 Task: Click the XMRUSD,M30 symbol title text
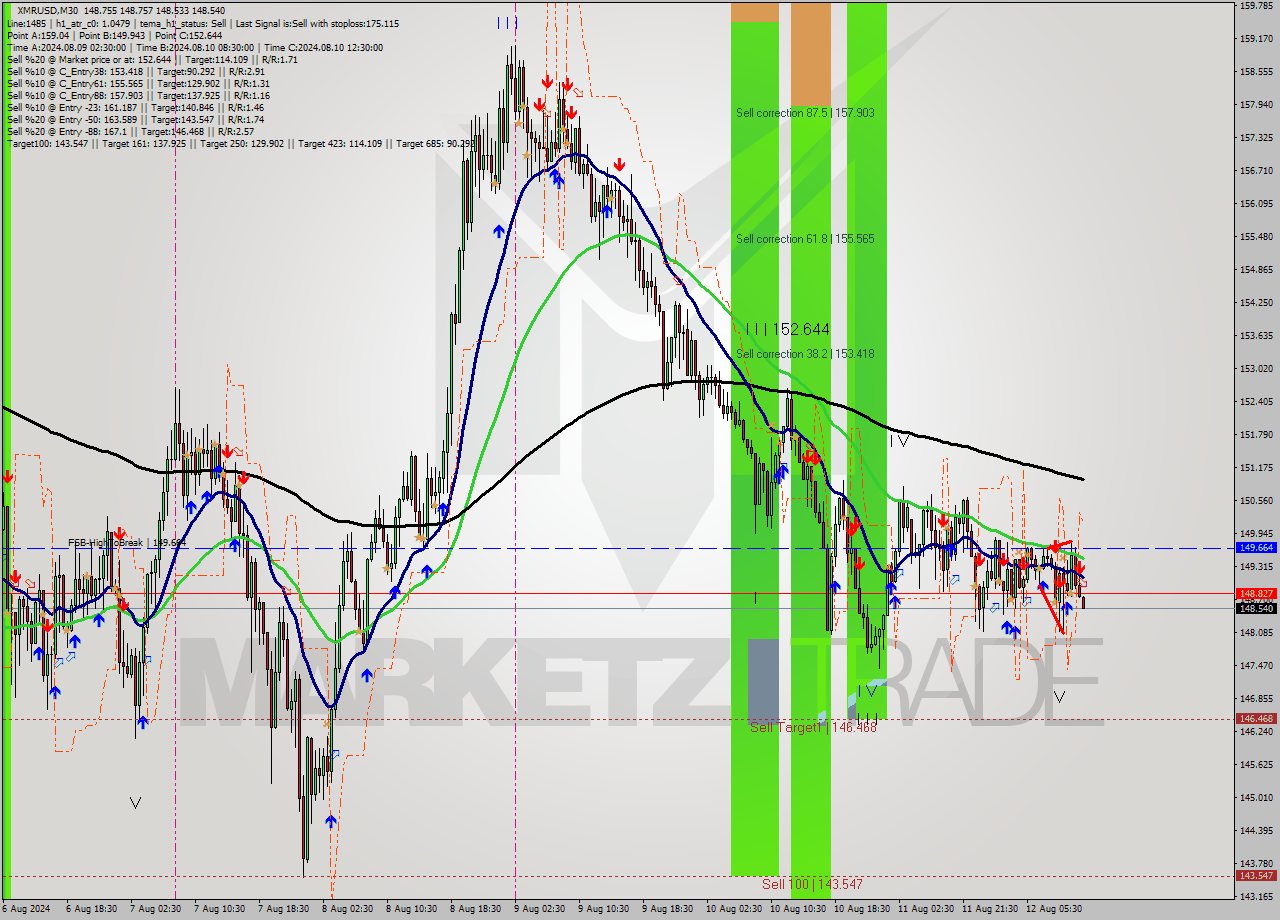46,11
